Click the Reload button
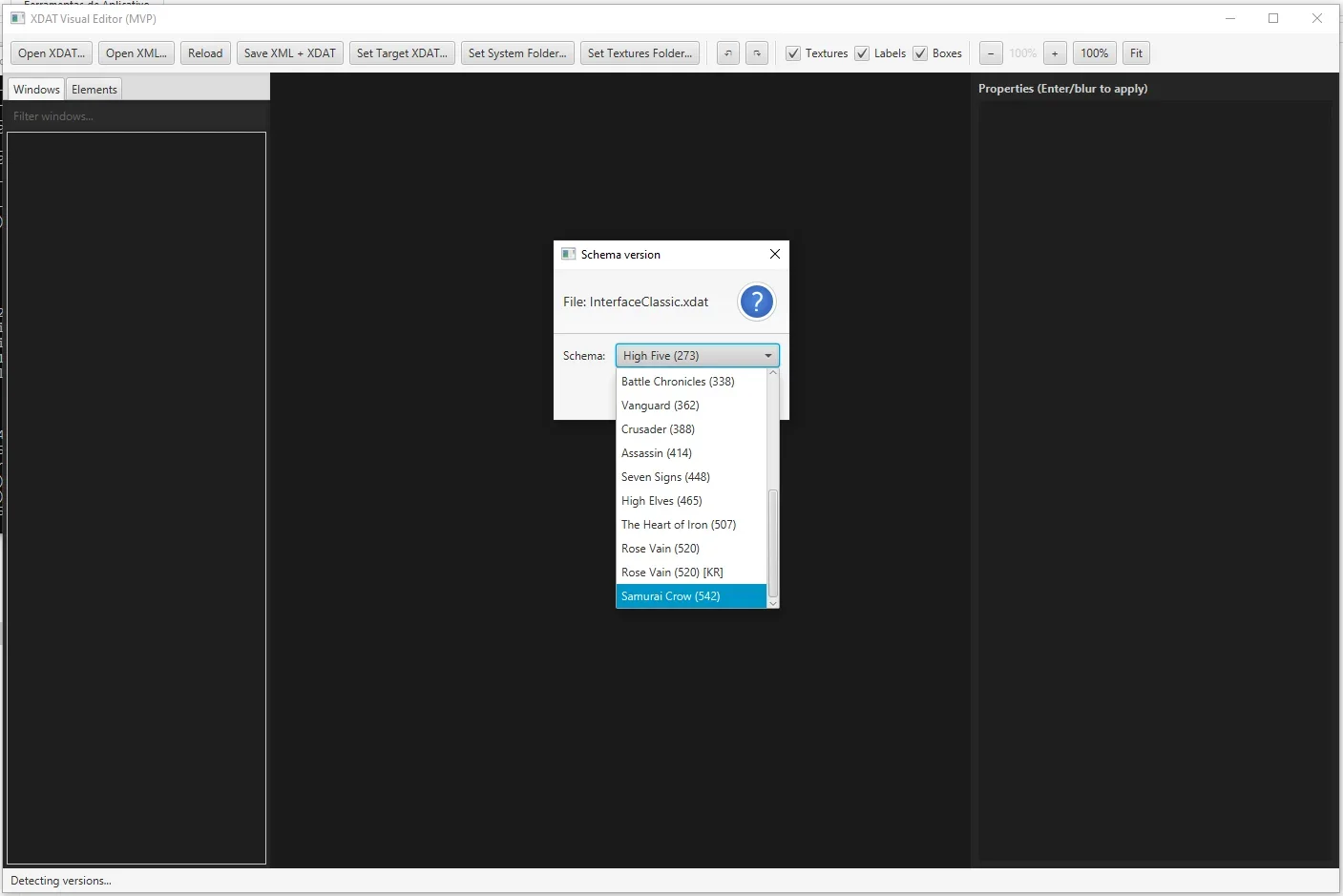 [205, 53]
